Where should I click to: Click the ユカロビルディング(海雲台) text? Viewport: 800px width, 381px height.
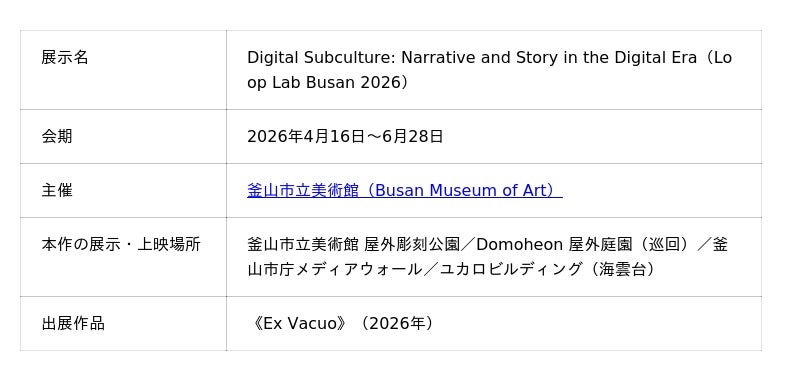pyautogui.click(x=549, y=269)
